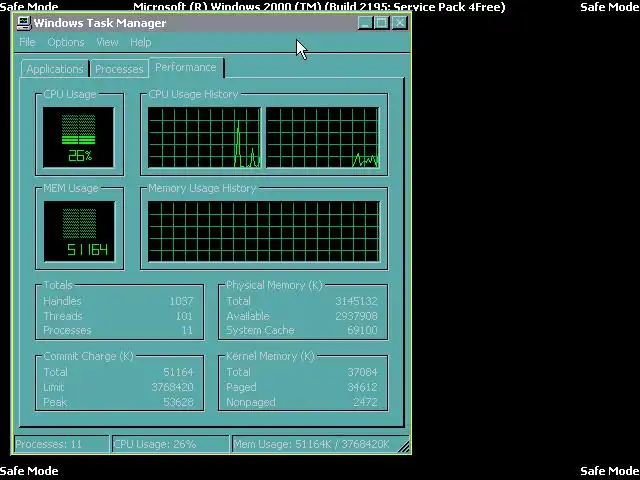The height and width of the screenshot is (480, 640).
Task: Maximize the Task Manager window
Action: pyautogui.click(x=382, y=23)
